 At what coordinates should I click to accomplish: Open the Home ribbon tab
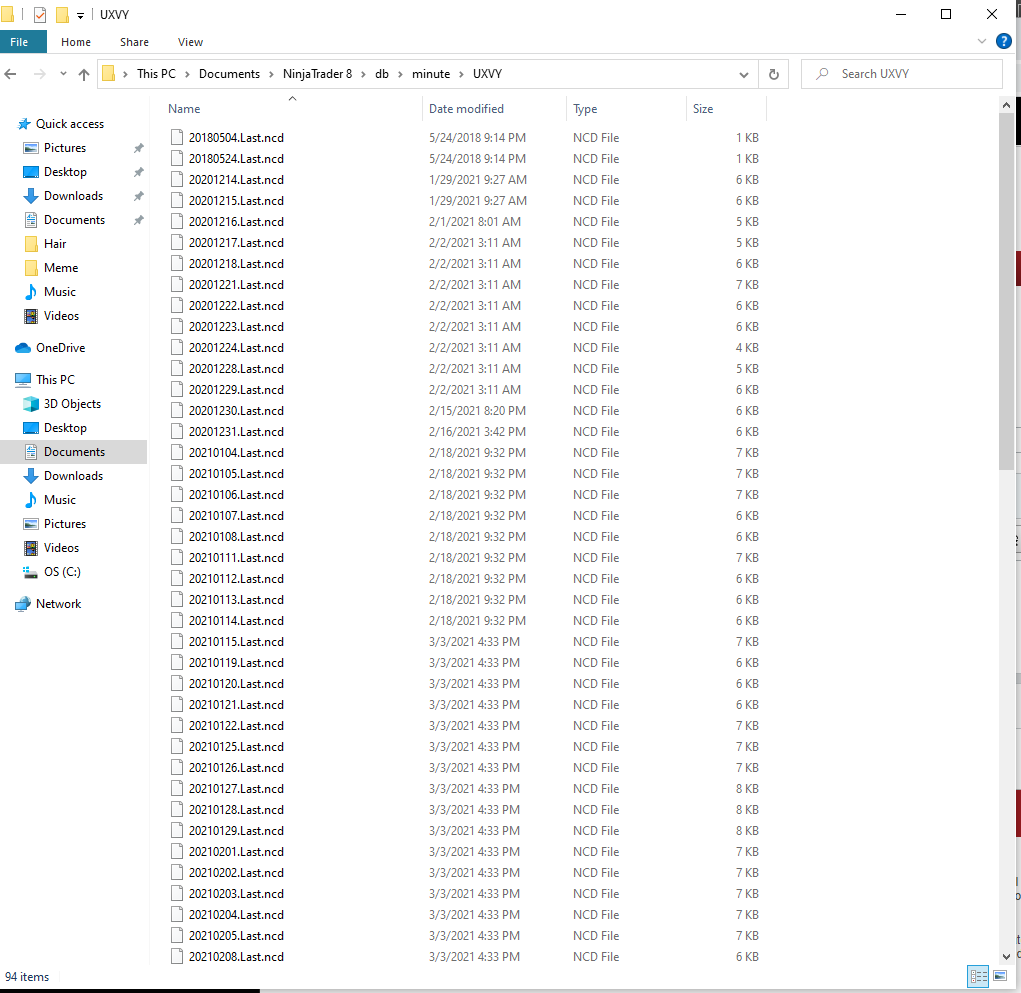(76, 42)
